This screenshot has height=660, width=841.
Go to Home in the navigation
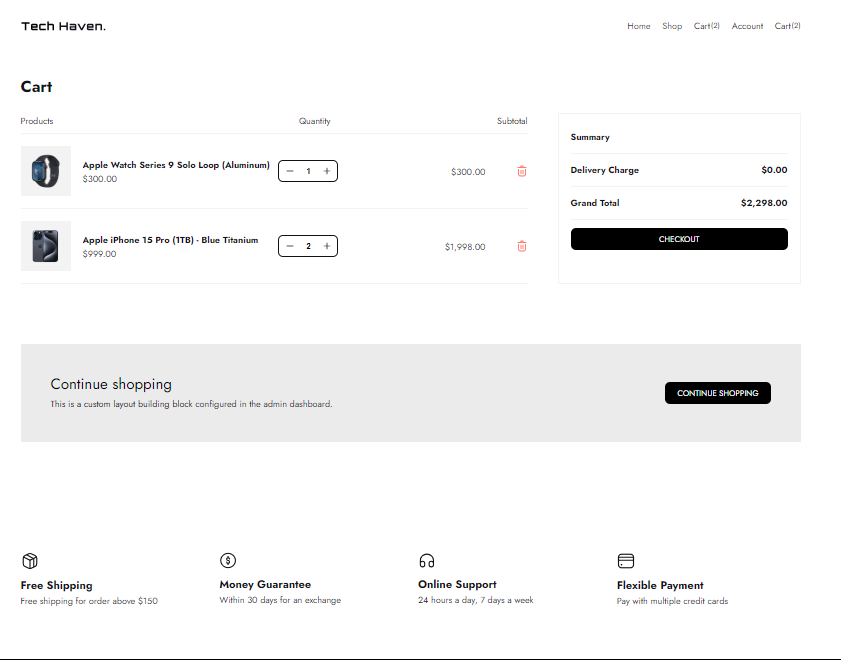(639, 26)
